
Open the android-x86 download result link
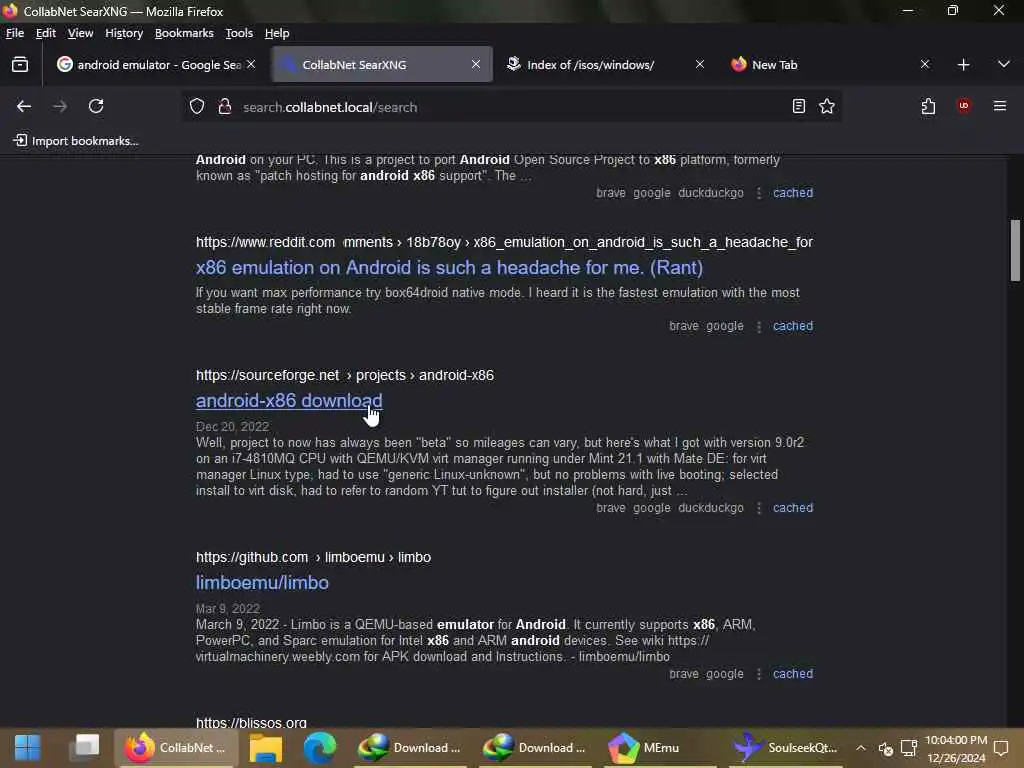click(289, 401)
